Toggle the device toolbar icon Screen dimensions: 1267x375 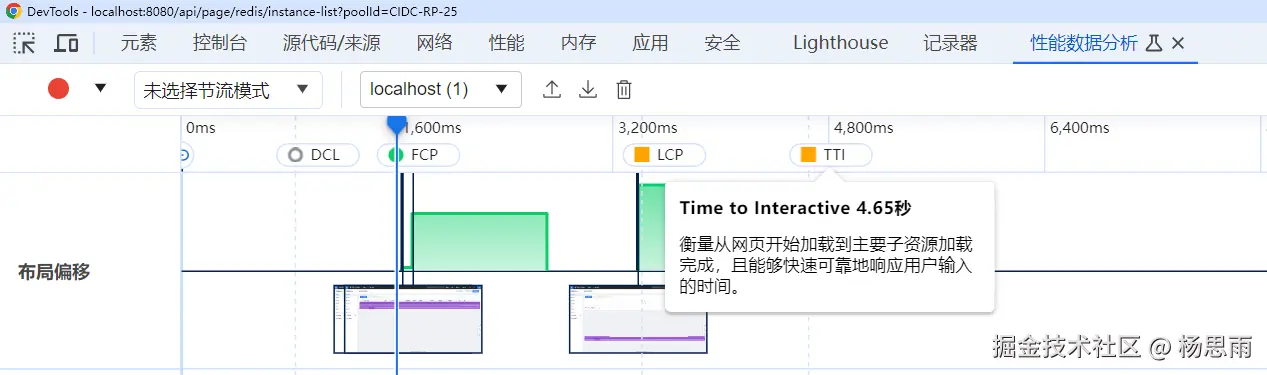[66, 43]
